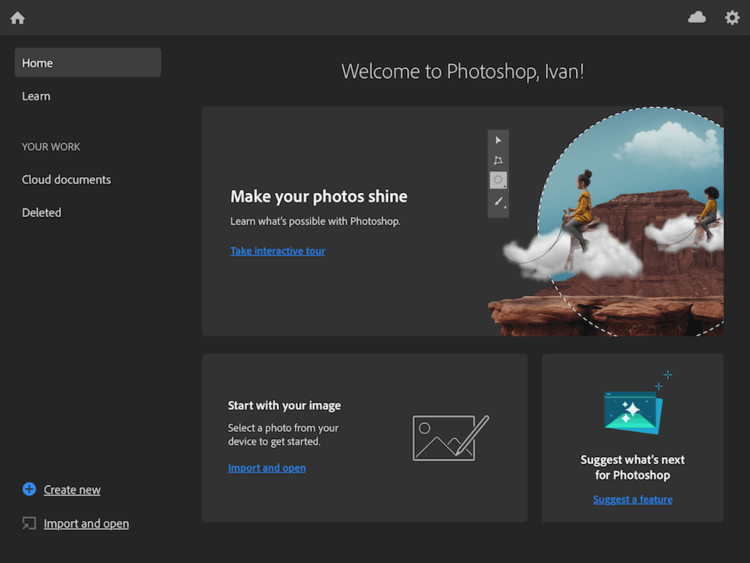750x563 pixels.
Task: Open settings with the gear icon
Action: click(732, 18)
